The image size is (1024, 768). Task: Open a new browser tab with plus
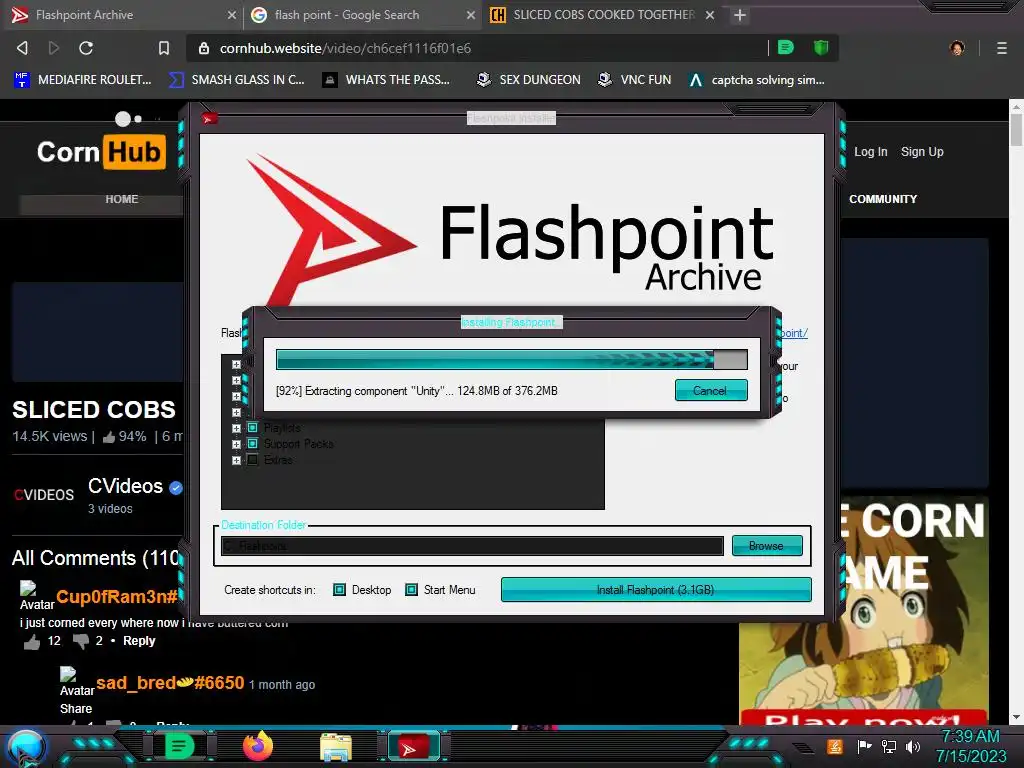[x=739, y=14]
